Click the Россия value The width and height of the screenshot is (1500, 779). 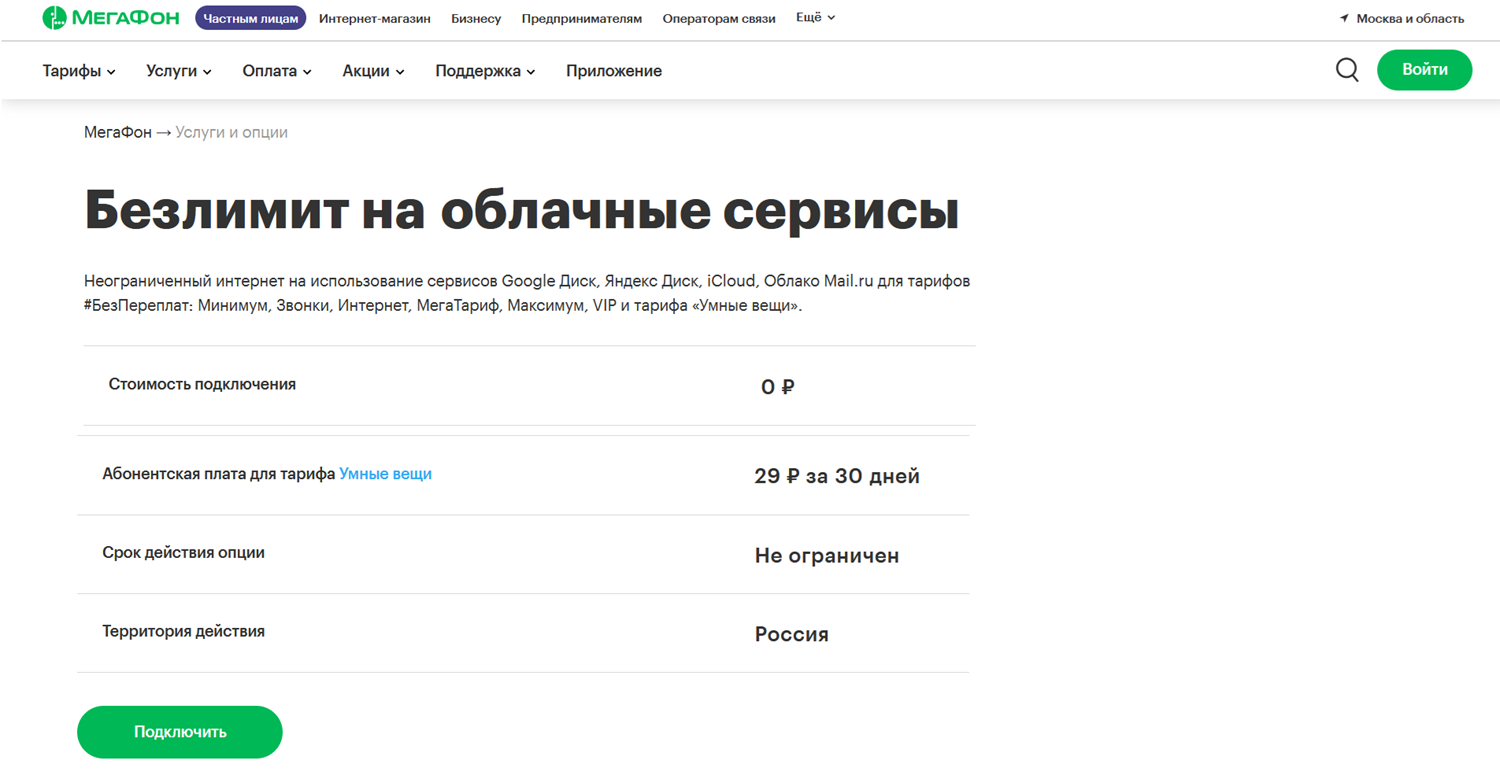792,635
